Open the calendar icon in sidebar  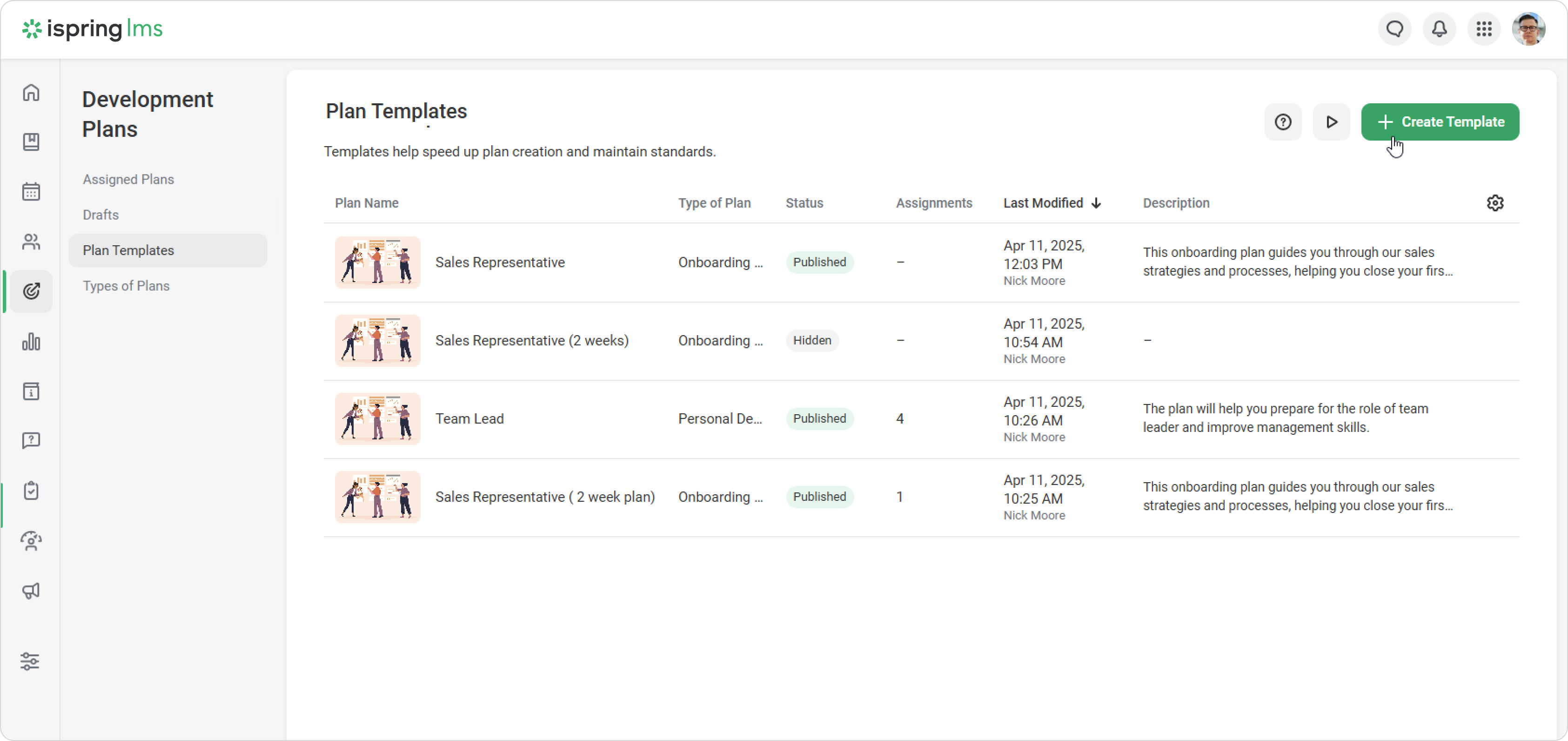tap(31, 192)
